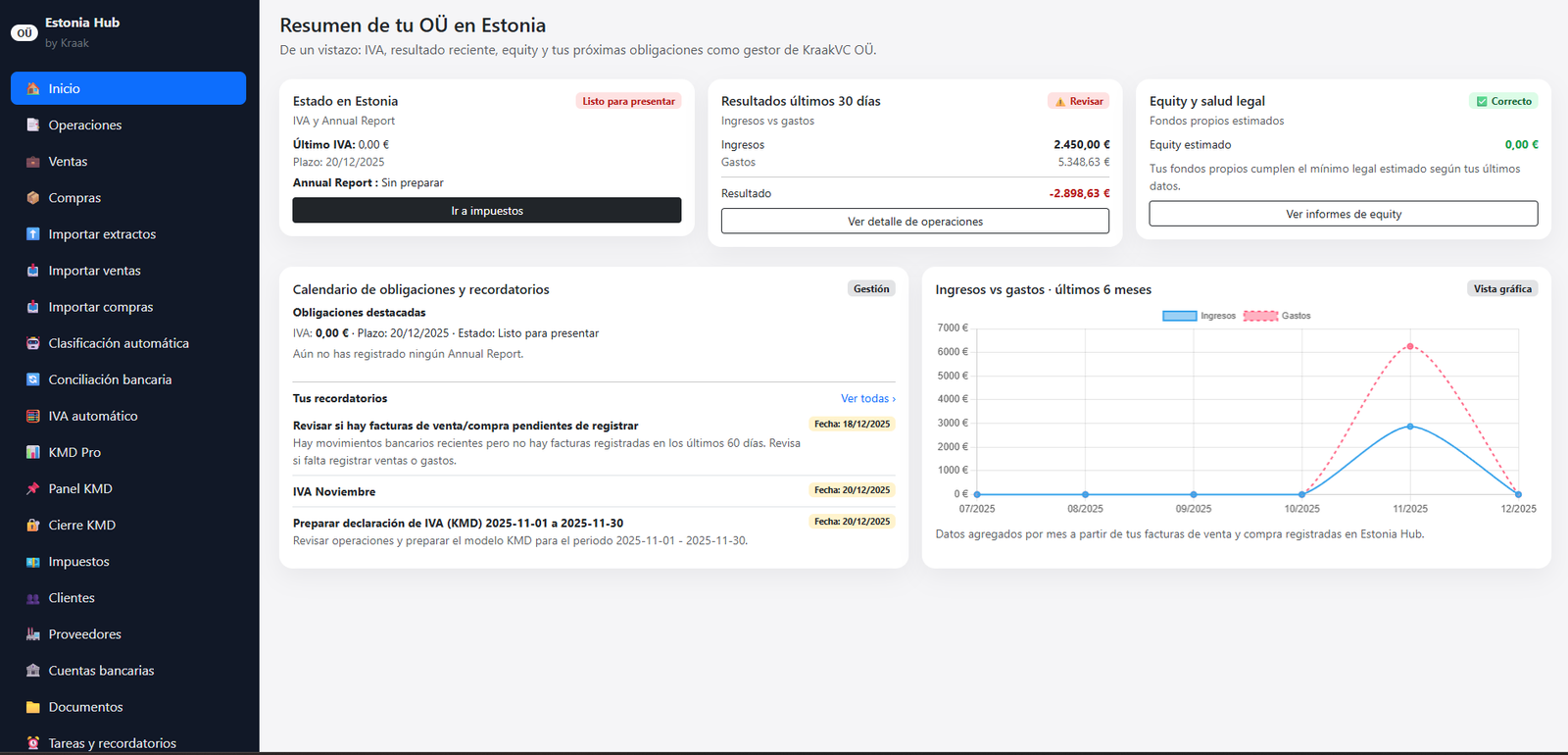
Task: Click the Ingresos amount '2.450,00 €'
Action: pos(1082,144)
